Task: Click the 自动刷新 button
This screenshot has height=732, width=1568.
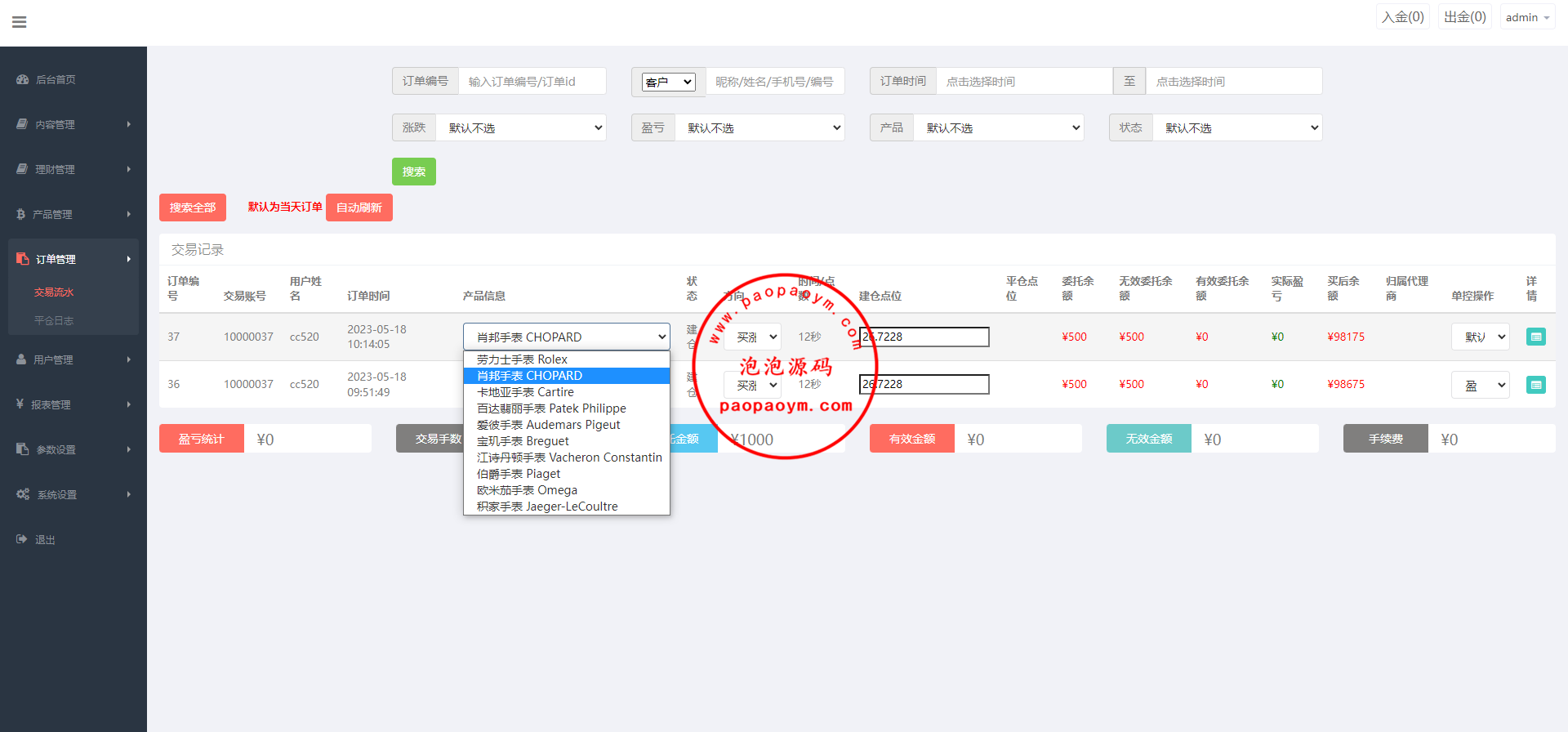Action: [359, 208]
